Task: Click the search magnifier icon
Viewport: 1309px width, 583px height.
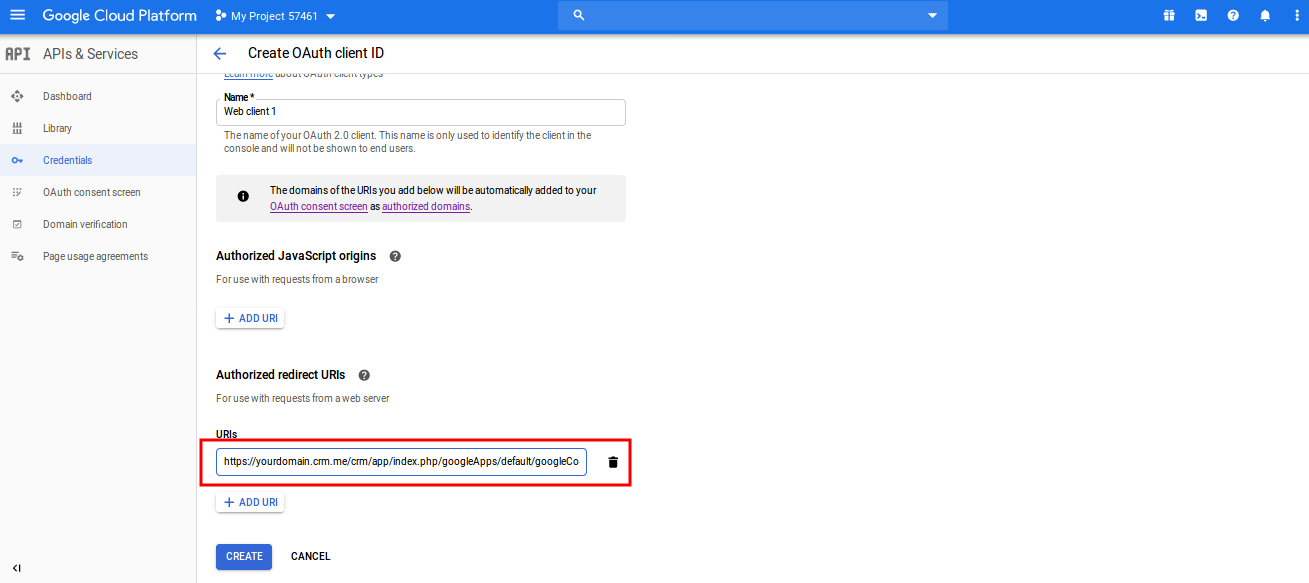Action: (x=578, y=15)
